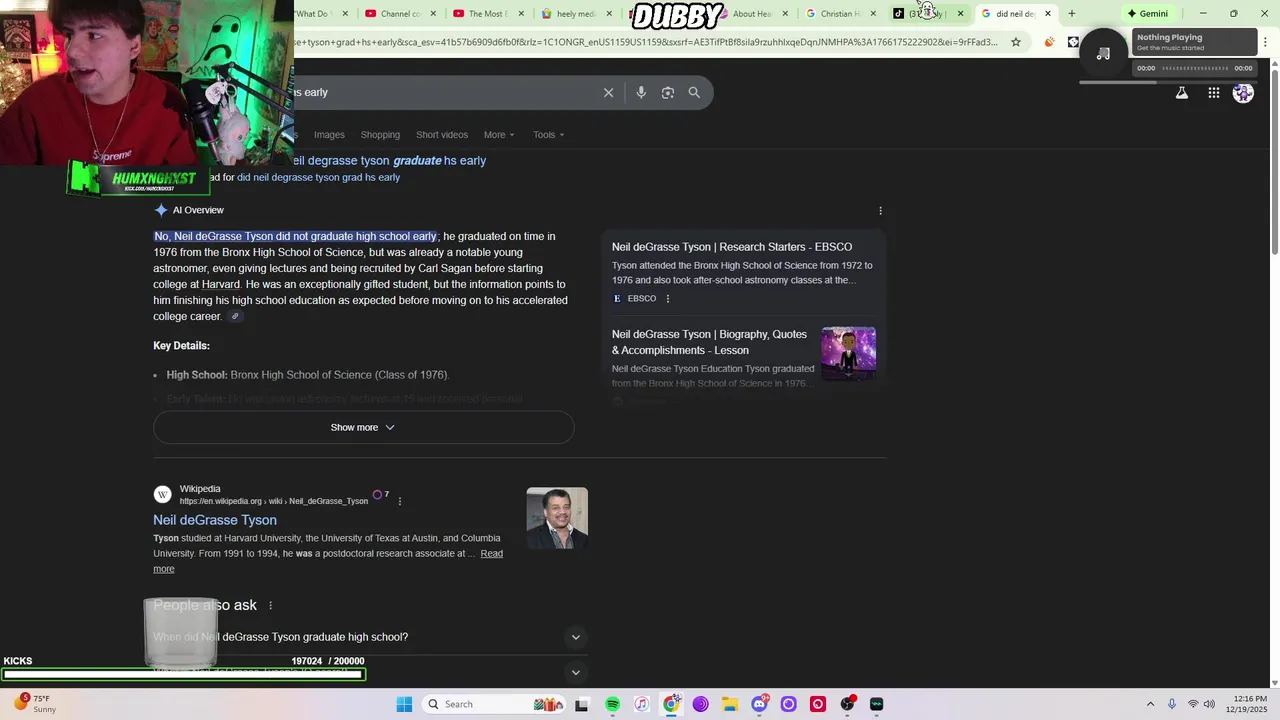Switch to the Christian Google tab
This screenshot has height=720, width=1280.
[838, 14]
